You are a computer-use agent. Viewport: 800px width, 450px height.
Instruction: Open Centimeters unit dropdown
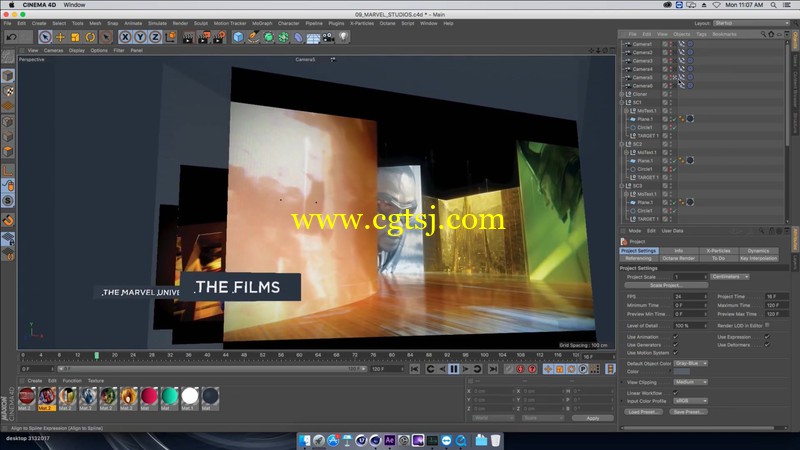(x=730, y=277)
